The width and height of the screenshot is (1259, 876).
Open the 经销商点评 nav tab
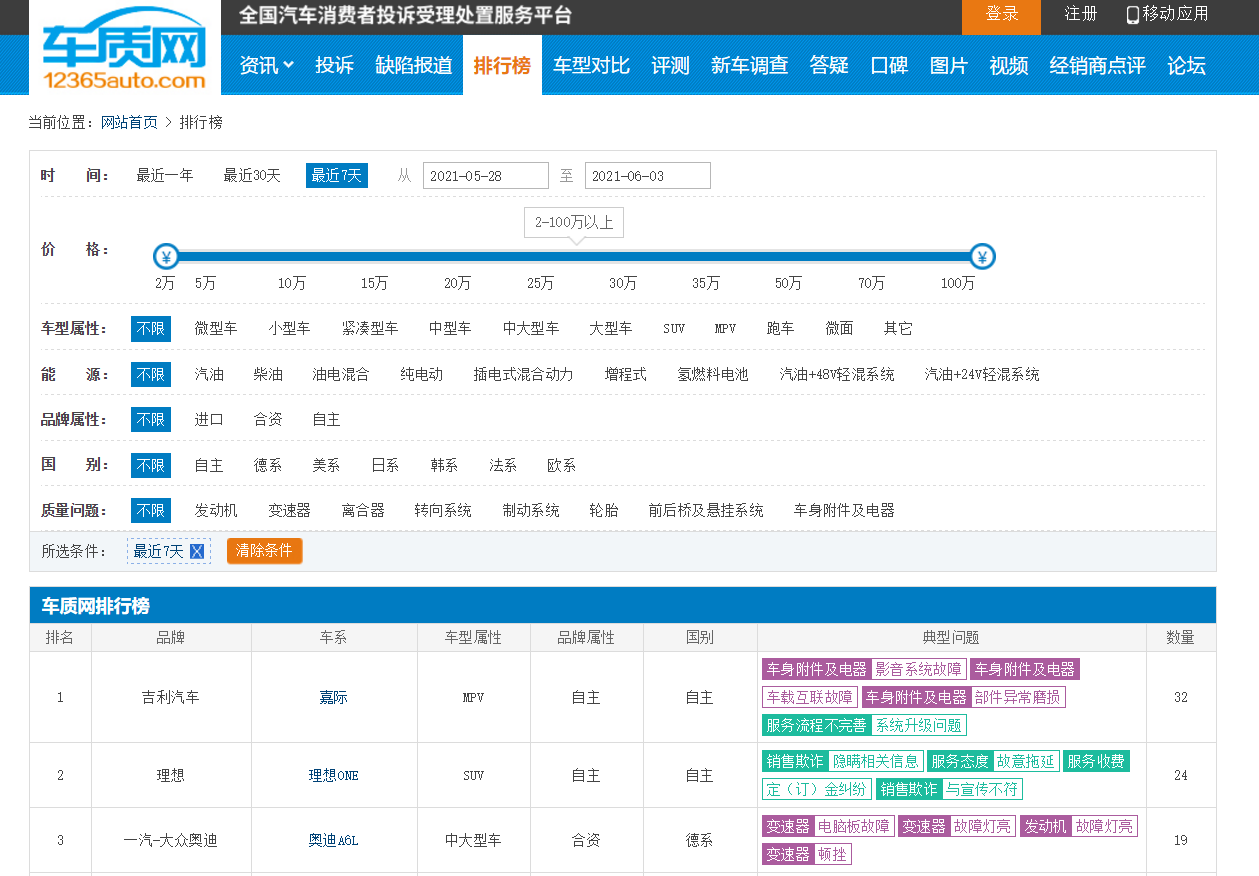1098,65
